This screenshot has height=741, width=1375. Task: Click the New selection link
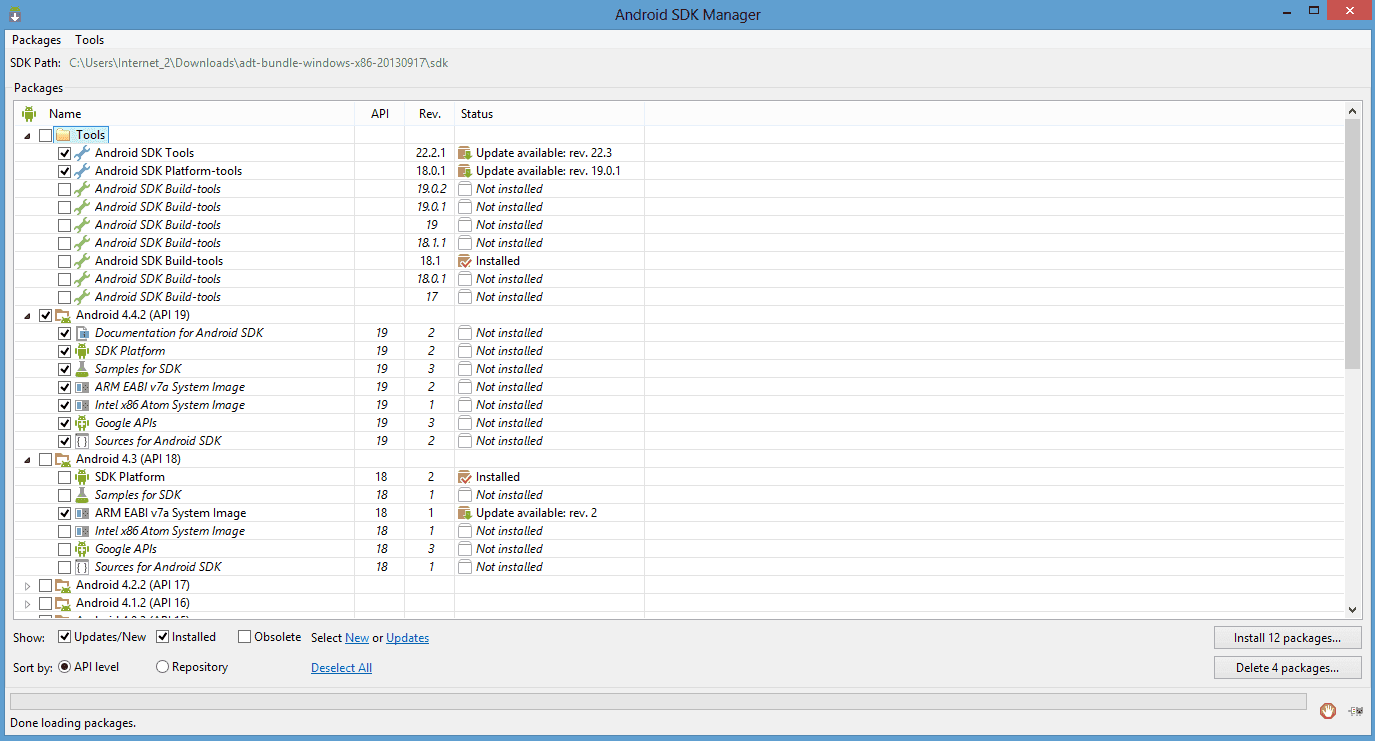click(357, 638)
